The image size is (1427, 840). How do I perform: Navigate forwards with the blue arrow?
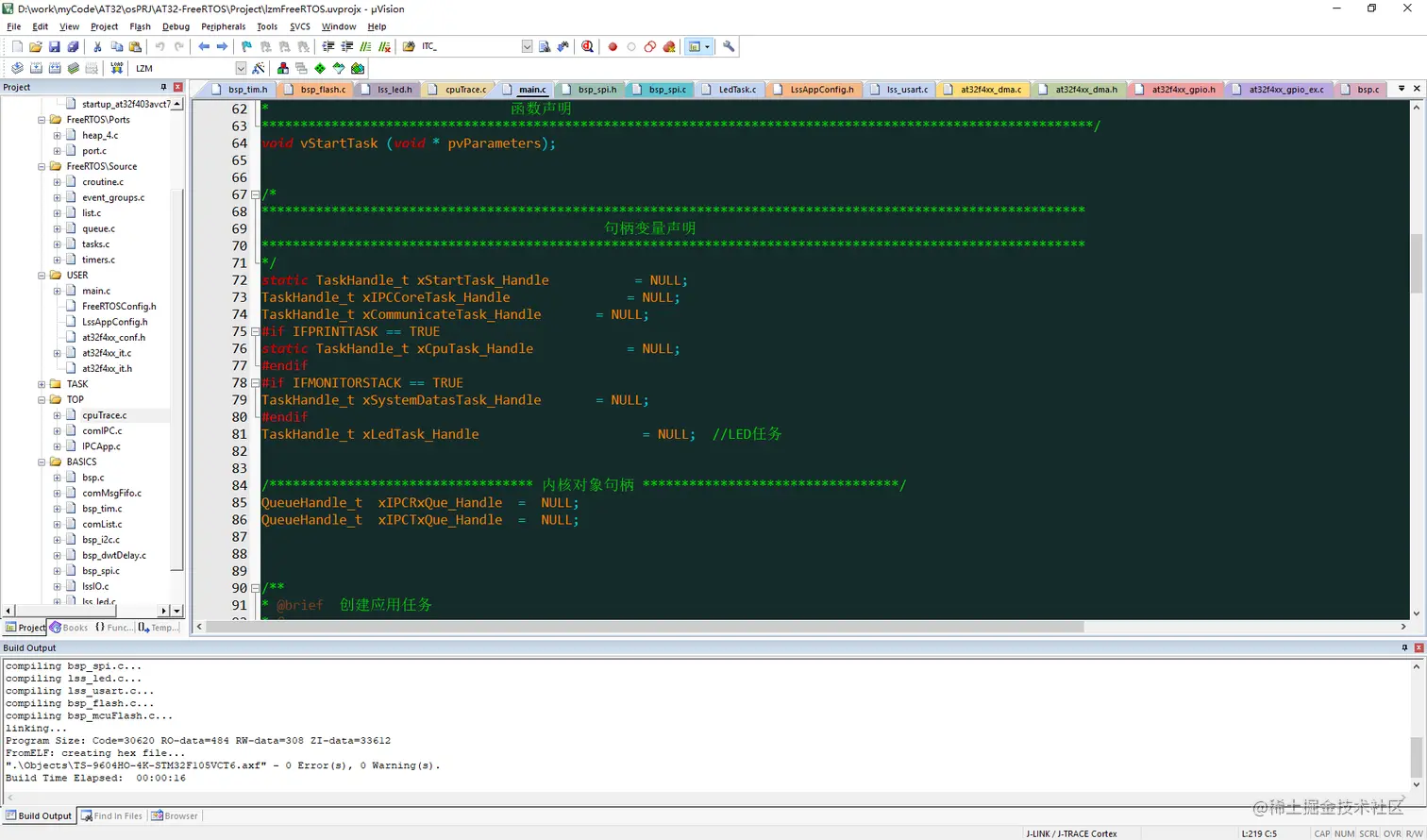[x=223, y=46]
